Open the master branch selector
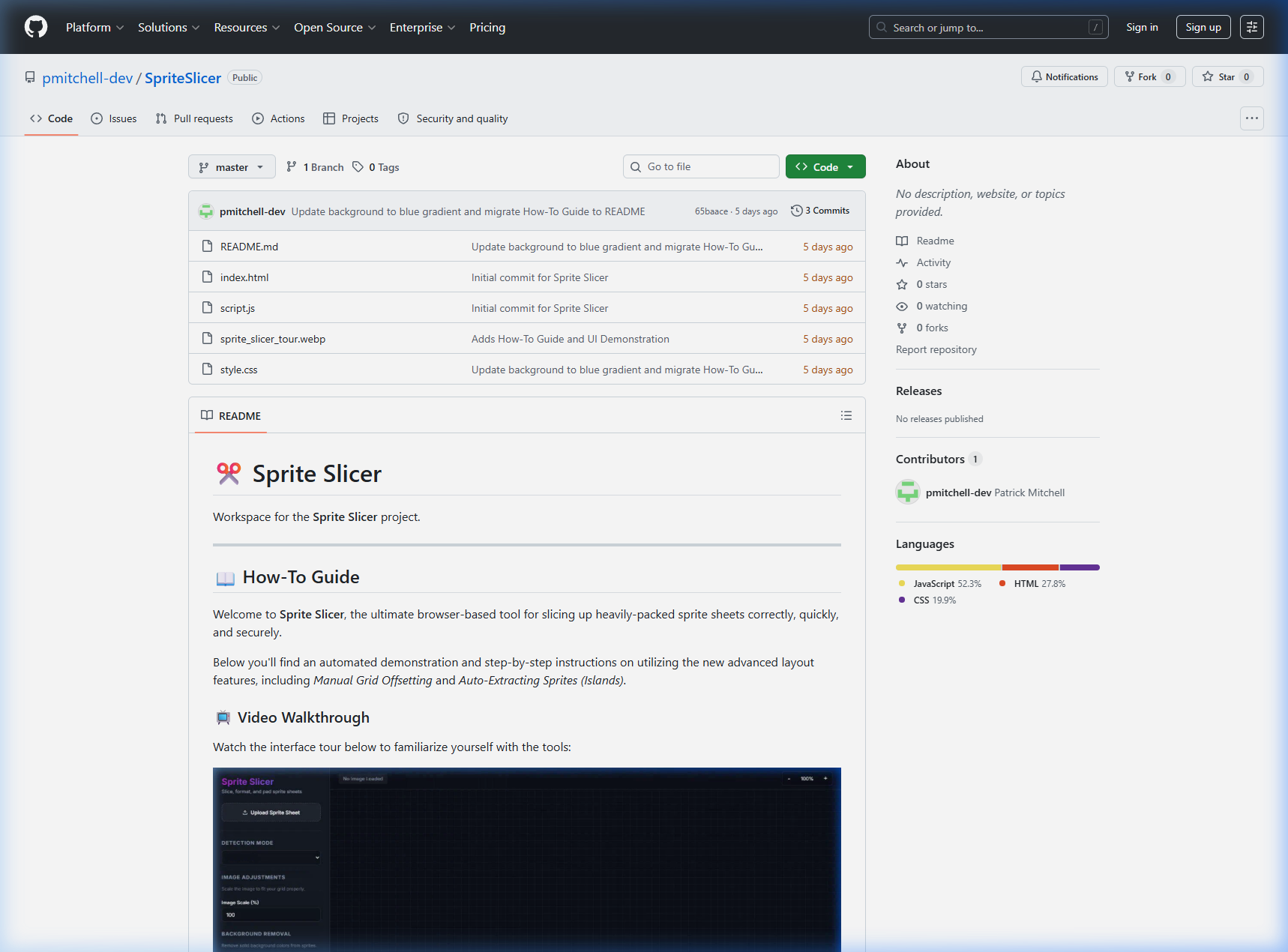The height and width of the screenshot is (952, 1288). coord(231,166)
